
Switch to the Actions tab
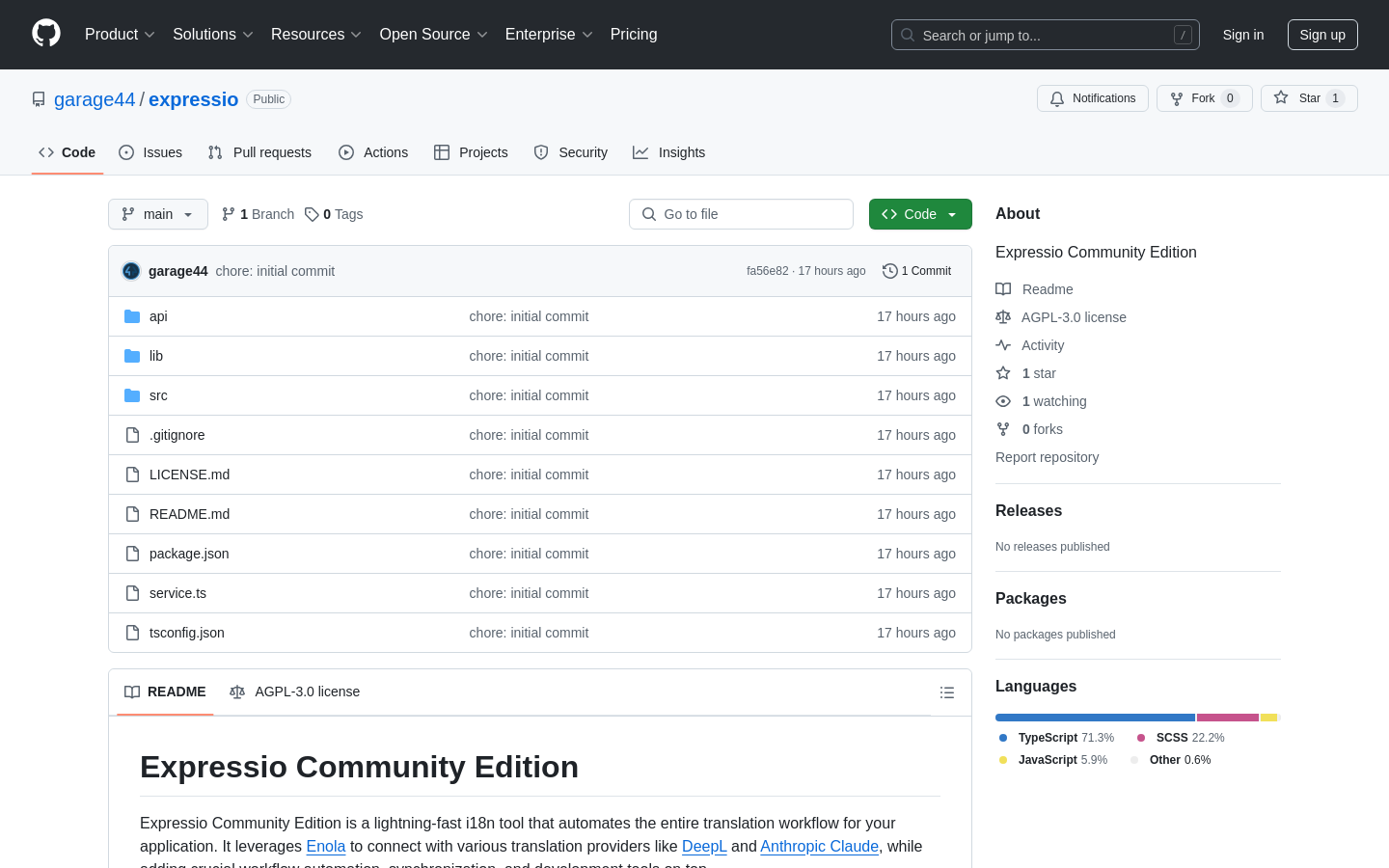[373, 152]
